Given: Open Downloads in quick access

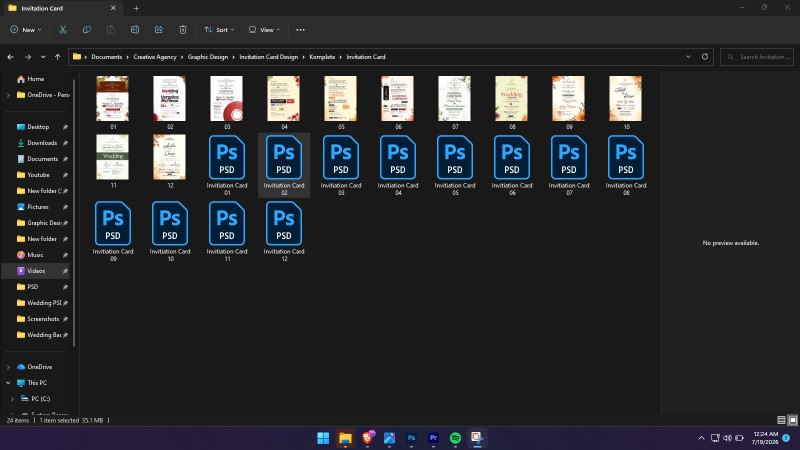Looking at the screenshot, I should point(42,143).
